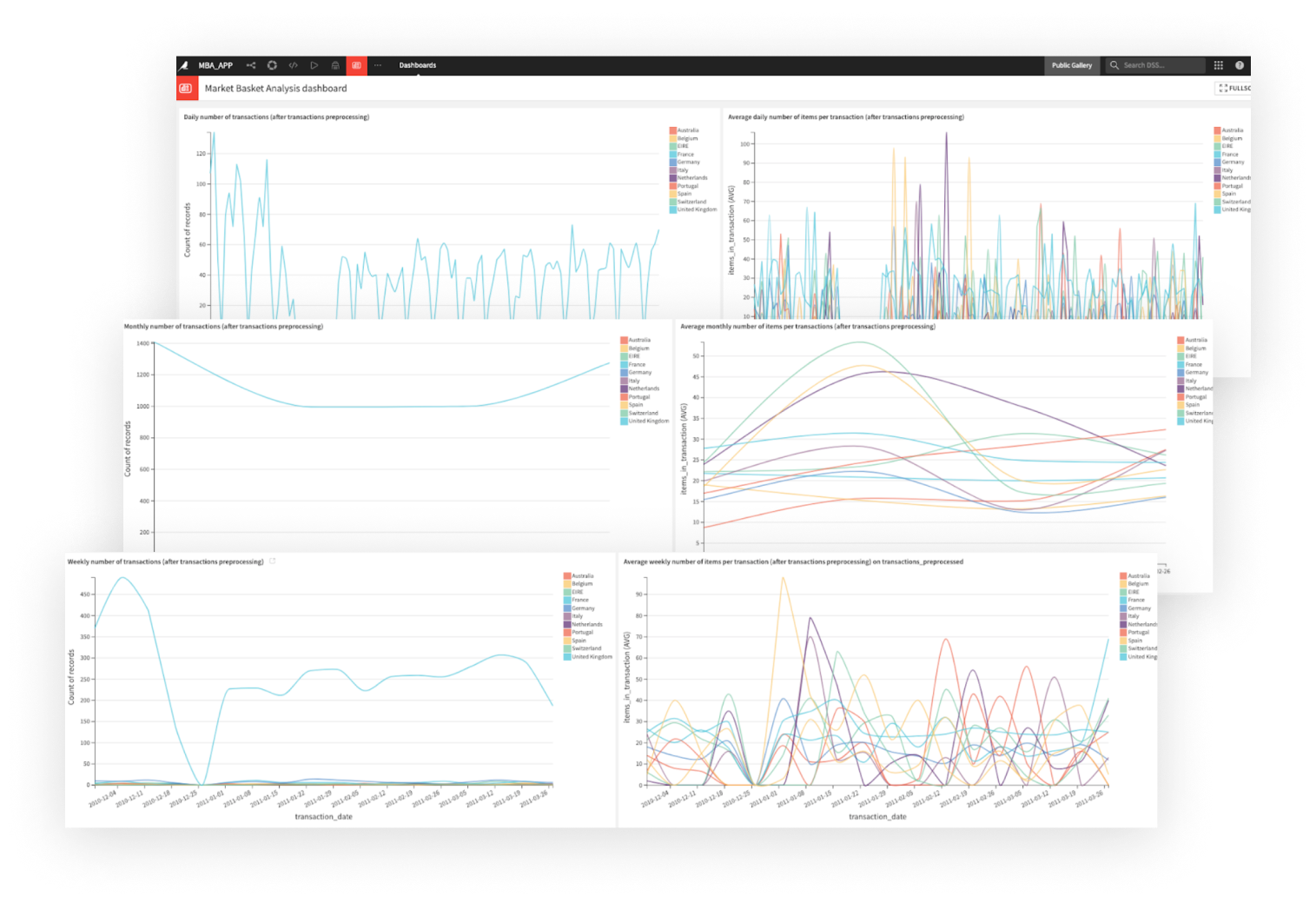
Task: Click Portugal swatch in Monthly number of transactions legend
Action: point(624,396)
